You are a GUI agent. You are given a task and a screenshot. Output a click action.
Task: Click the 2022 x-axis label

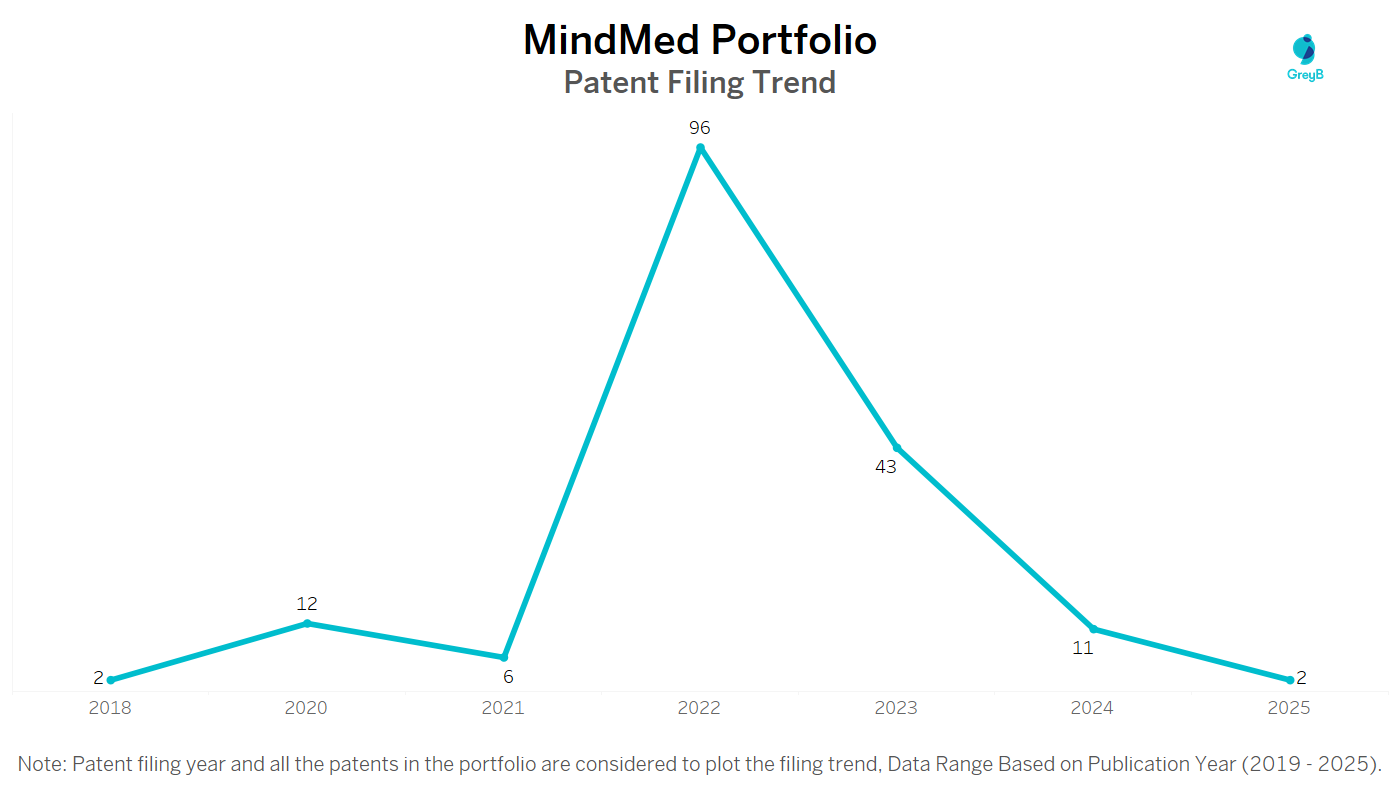pos(699,708)
